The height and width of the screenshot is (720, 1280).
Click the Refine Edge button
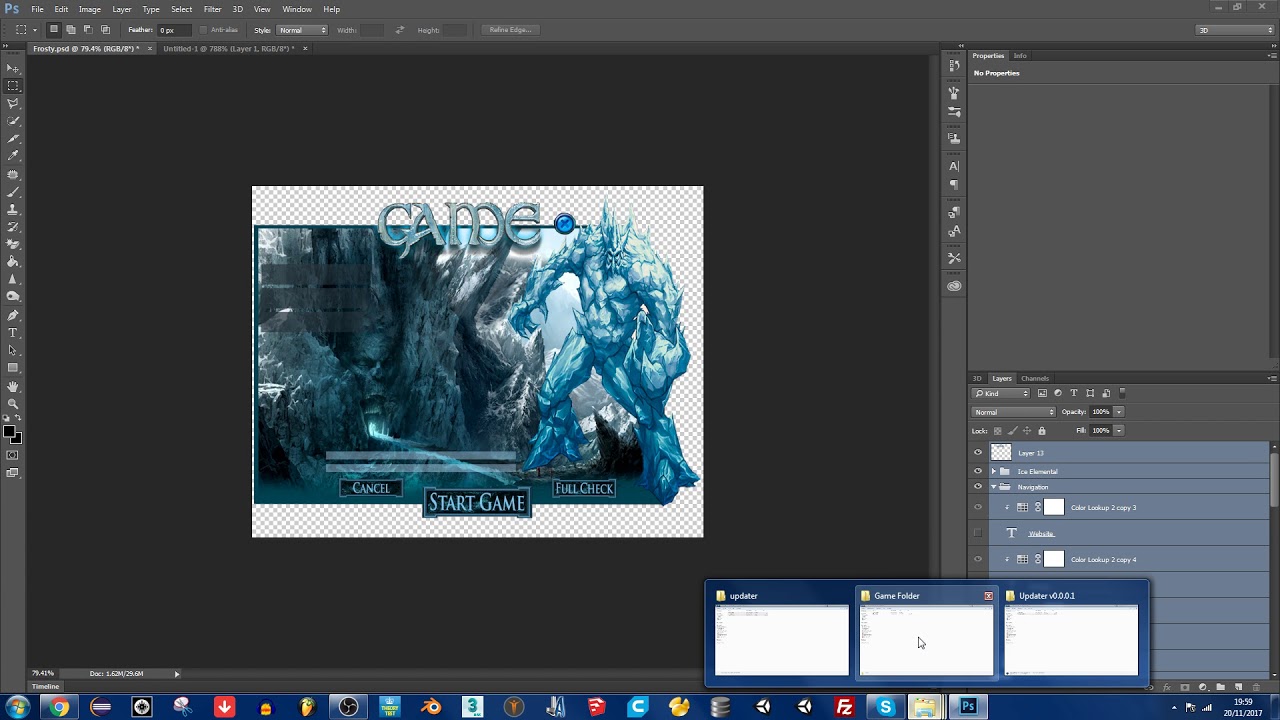(510, 30)
